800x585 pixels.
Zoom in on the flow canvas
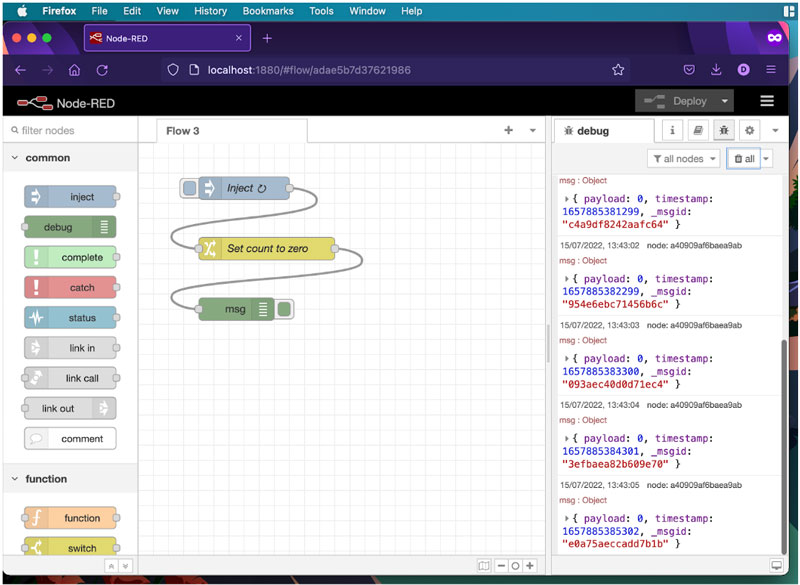[530, 566]
